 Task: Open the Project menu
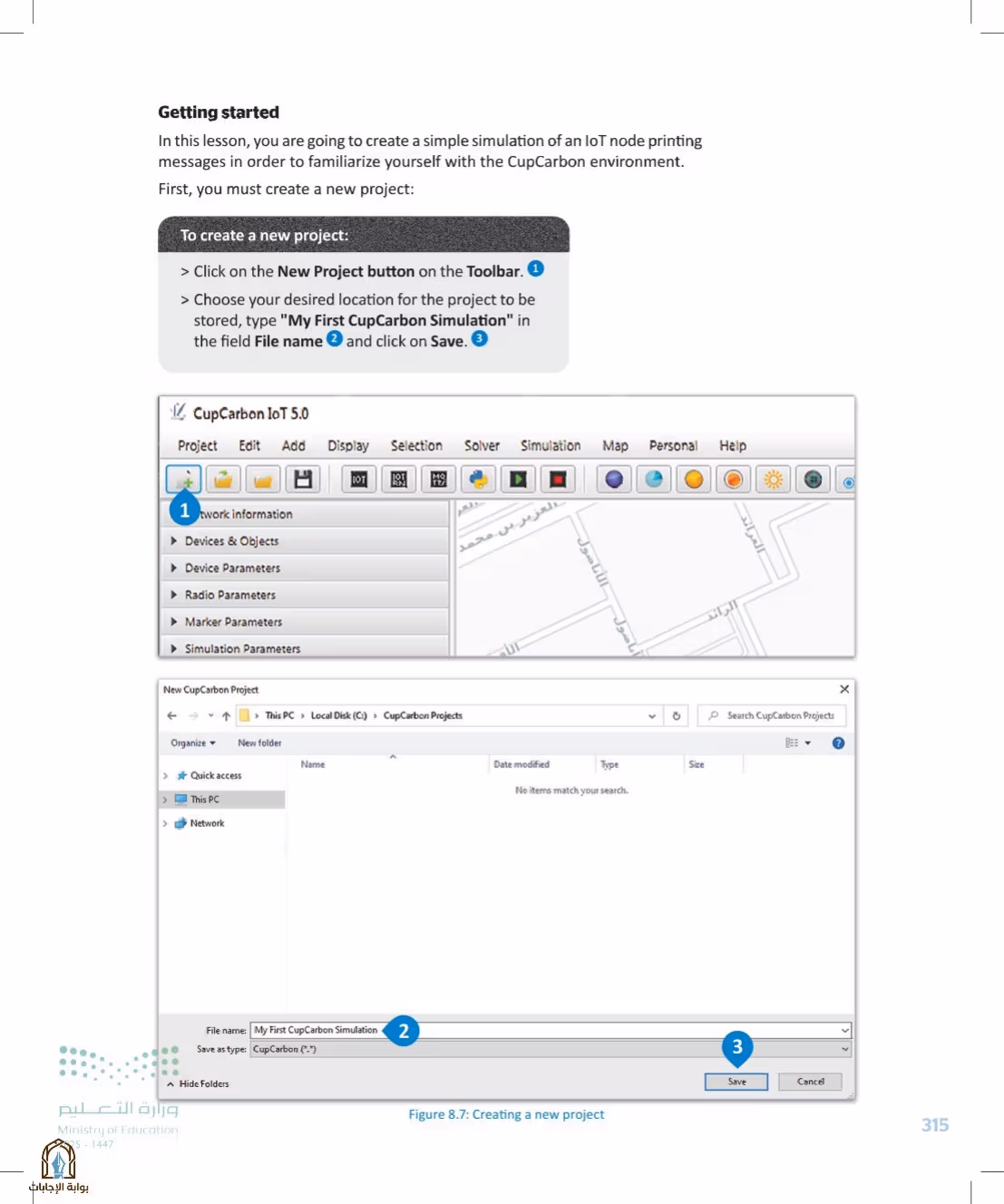(x=198, y=446)
